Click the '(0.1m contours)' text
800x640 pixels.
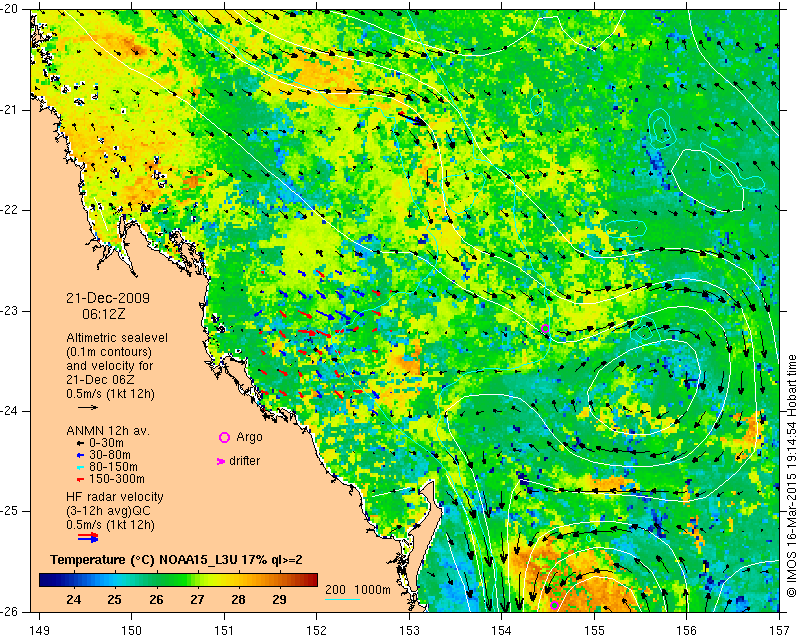click(109, 352)
